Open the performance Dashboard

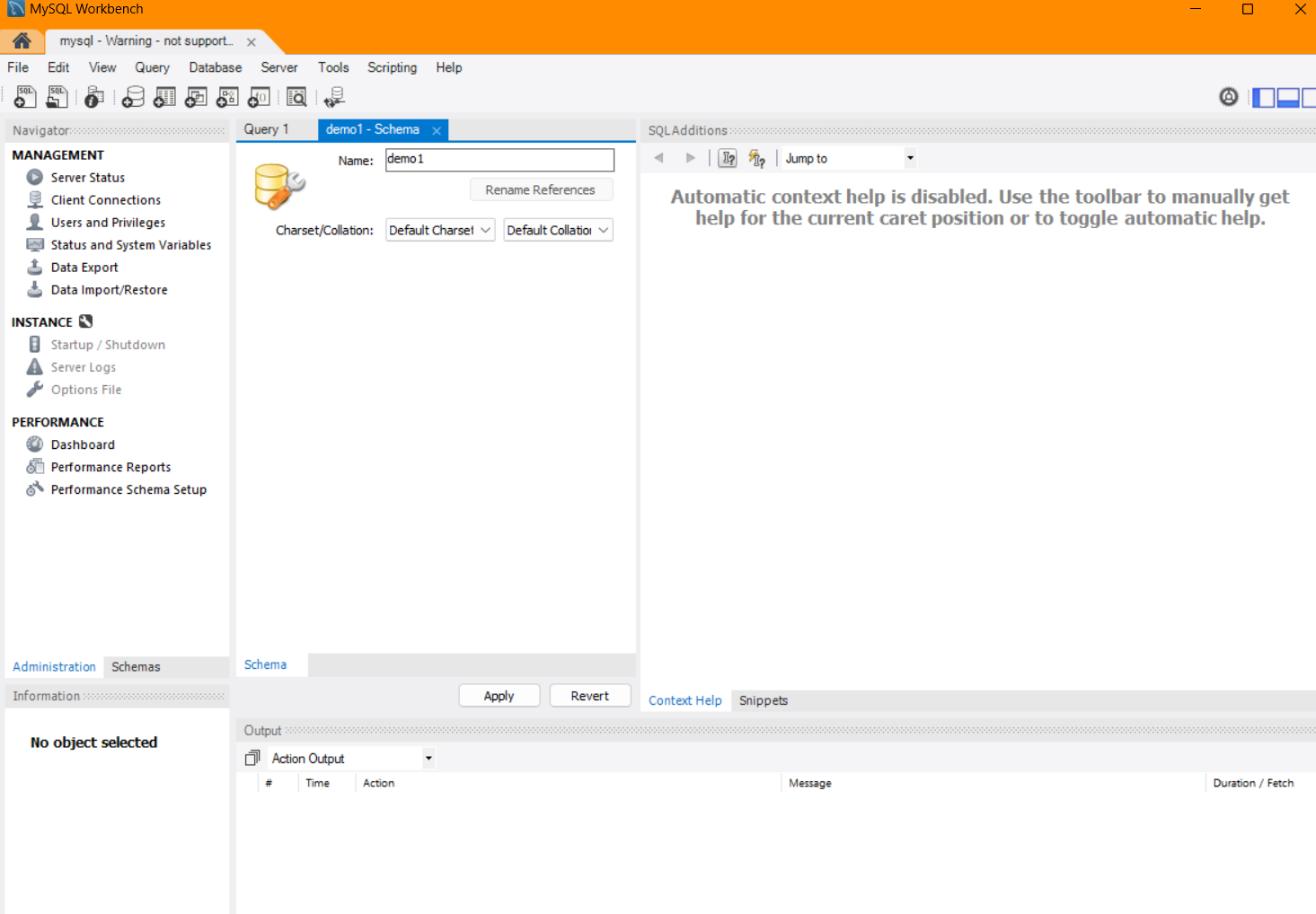pyautogui.click(x=83, y=444)
